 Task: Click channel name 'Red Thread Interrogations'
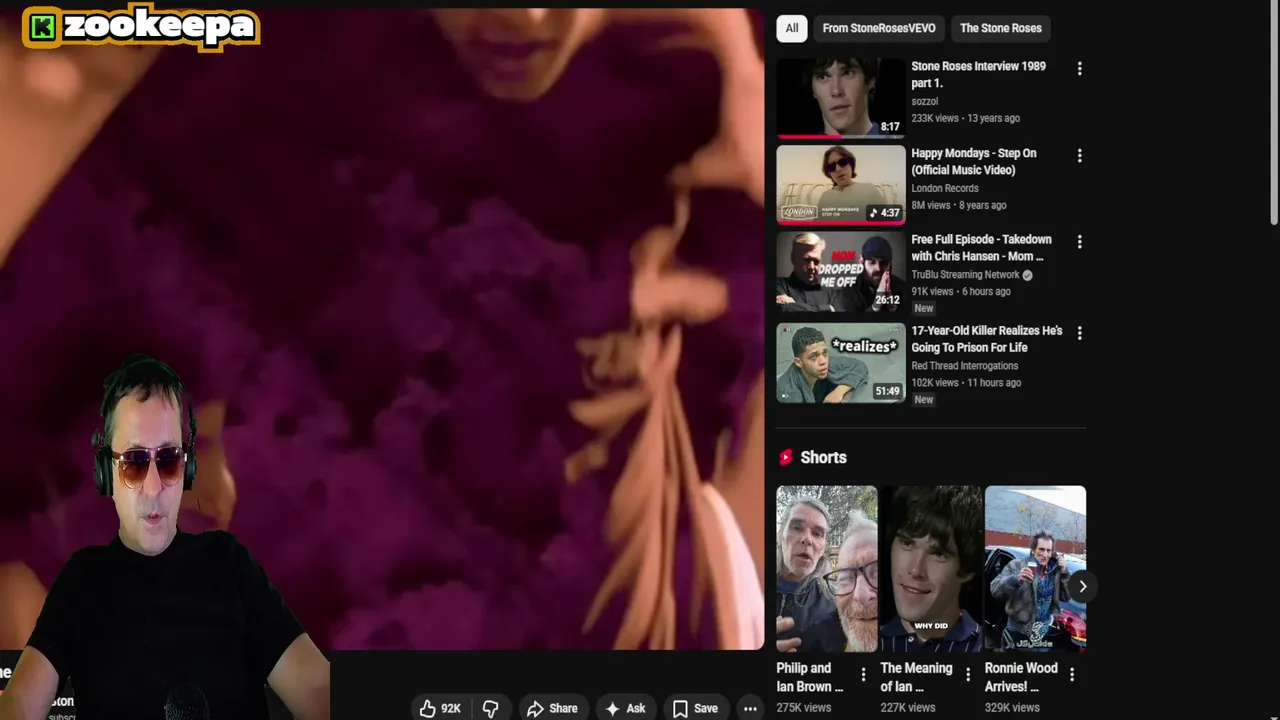tap(964, 365)
